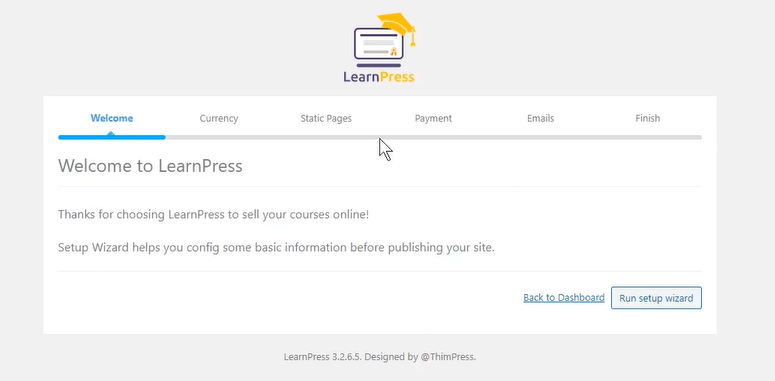Viewport: 775px width, 381px height.
Task: Click the LearnPress 3.2.6.5 footer text
Action: pyautogui.click(x=380, y=357)
